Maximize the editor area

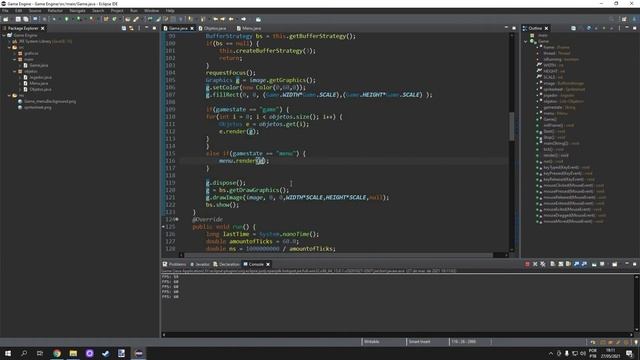[x=513, y=28]
